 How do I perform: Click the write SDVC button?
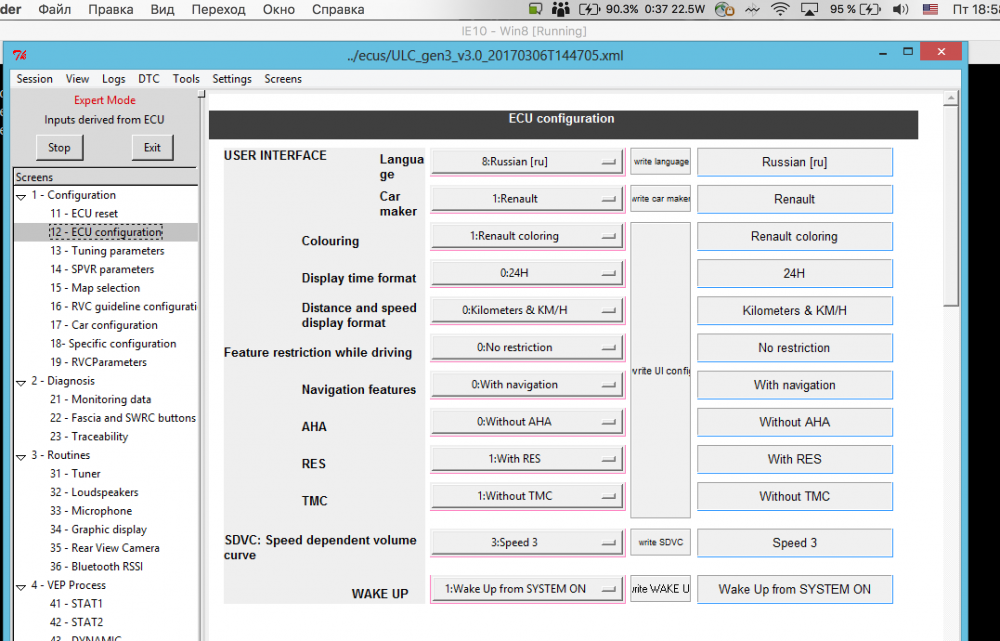click(x=661, y=542)
